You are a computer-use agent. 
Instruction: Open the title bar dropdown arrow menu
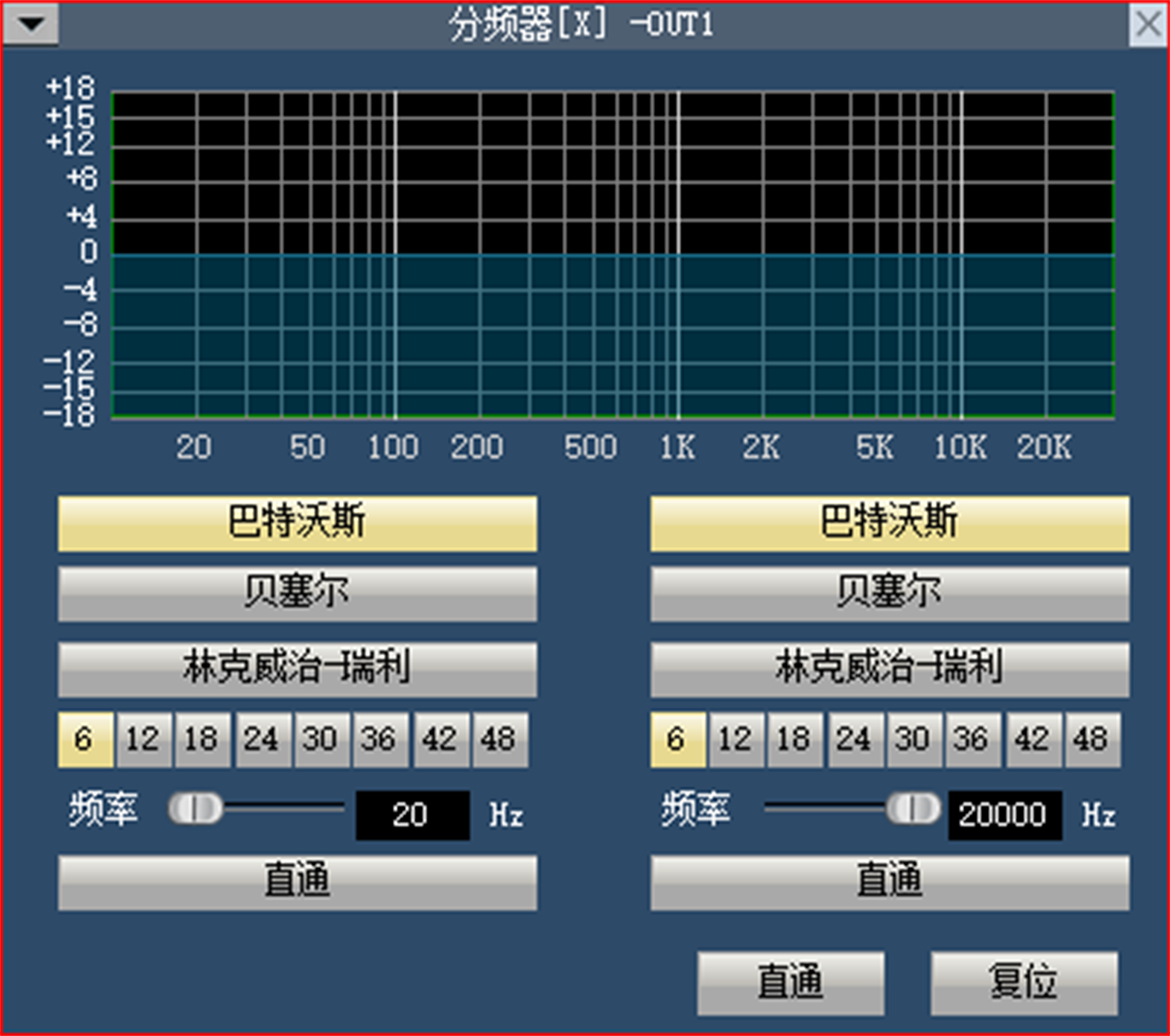pyautogui.click(x=31, y=24)
